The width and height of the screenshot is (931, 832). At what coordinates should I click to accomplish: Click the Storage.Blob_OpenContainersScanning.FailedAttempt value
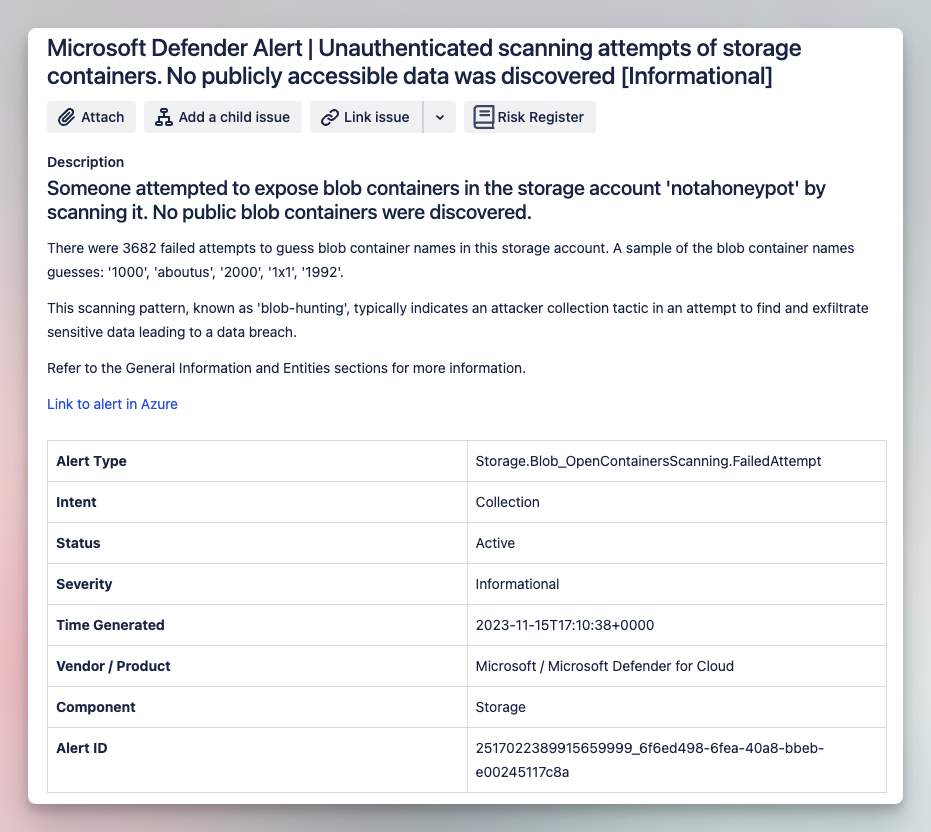click(648, 461)
